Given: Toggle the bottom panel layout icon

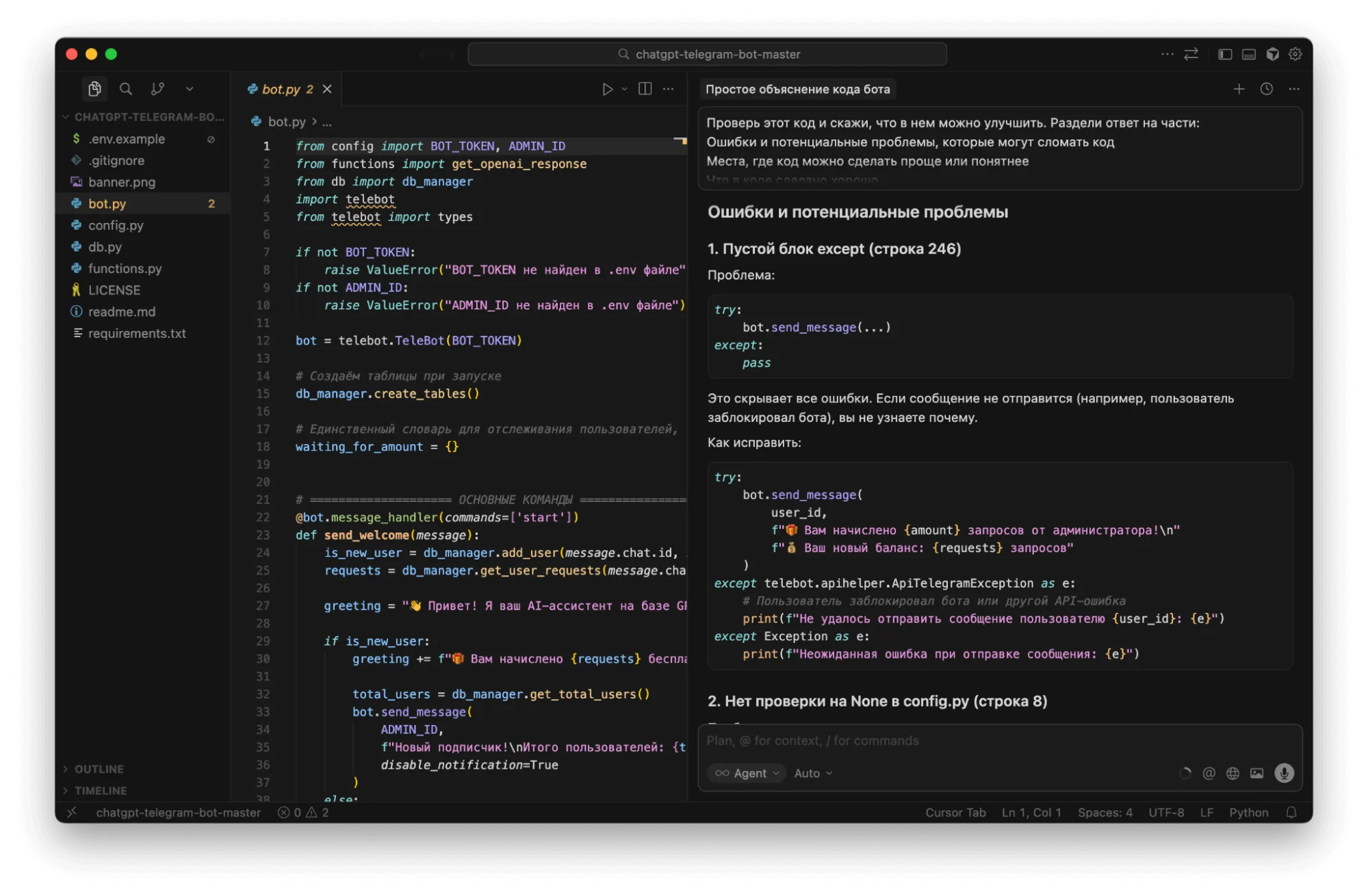Looking at the screenshot, I should click(x=1249, y=54).
